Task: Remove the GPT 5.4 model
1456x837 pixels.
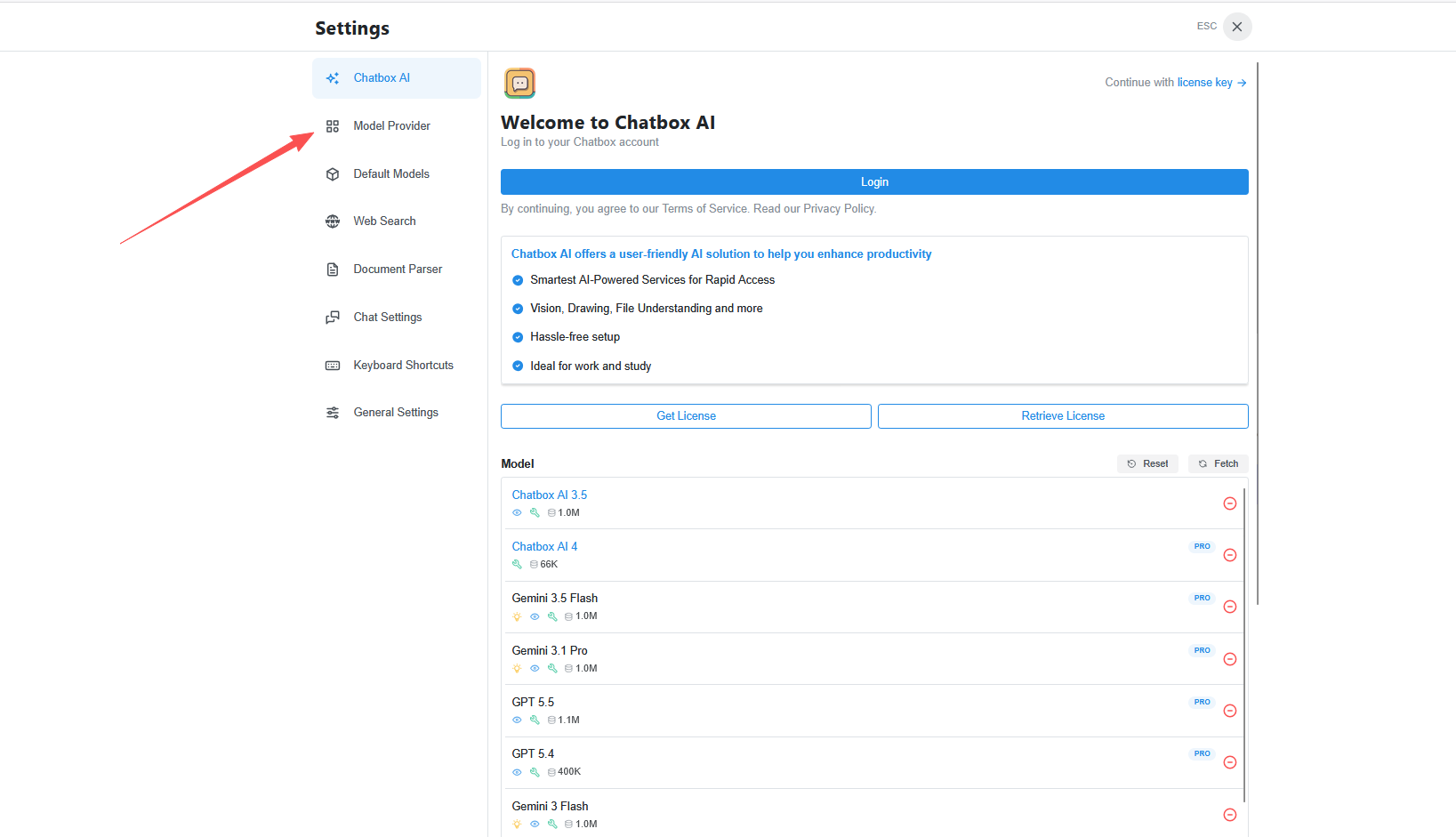Action: point(1230,762)
